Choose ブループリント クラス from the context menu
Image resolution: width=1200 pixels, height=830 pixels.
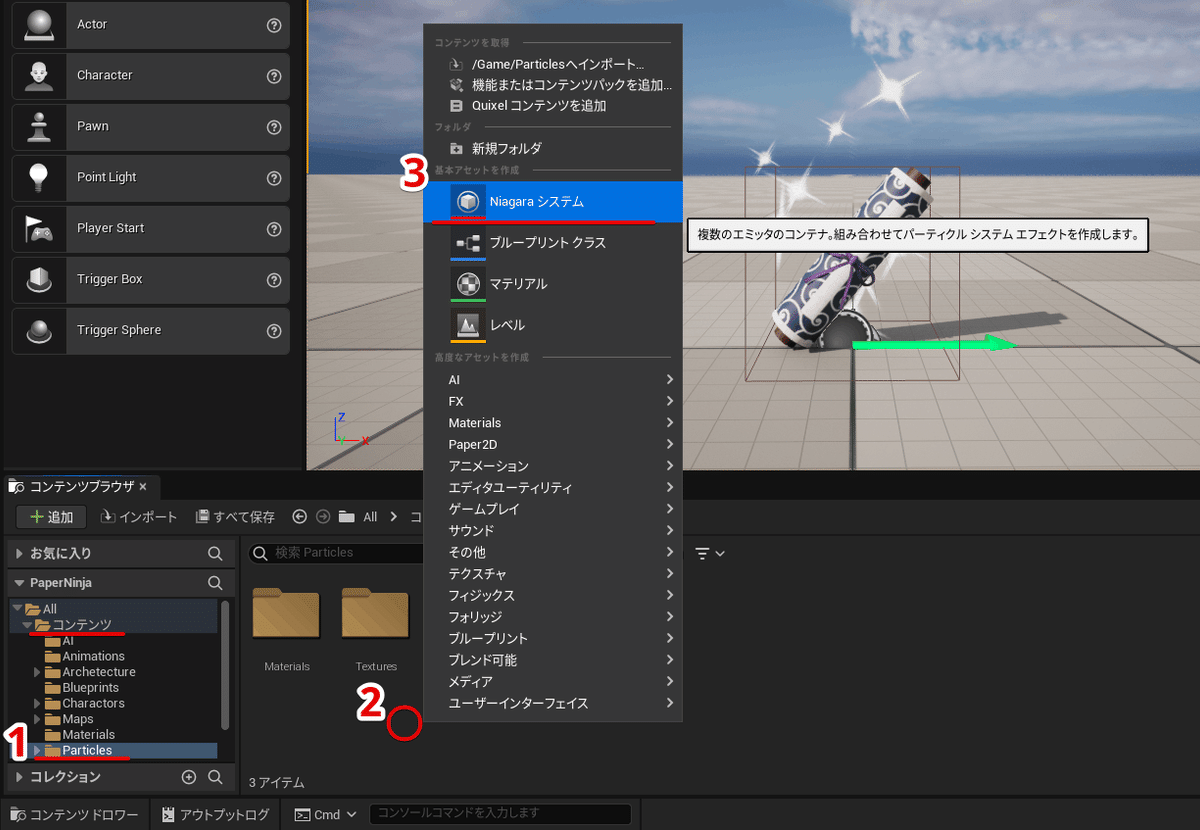pos(553,243)
